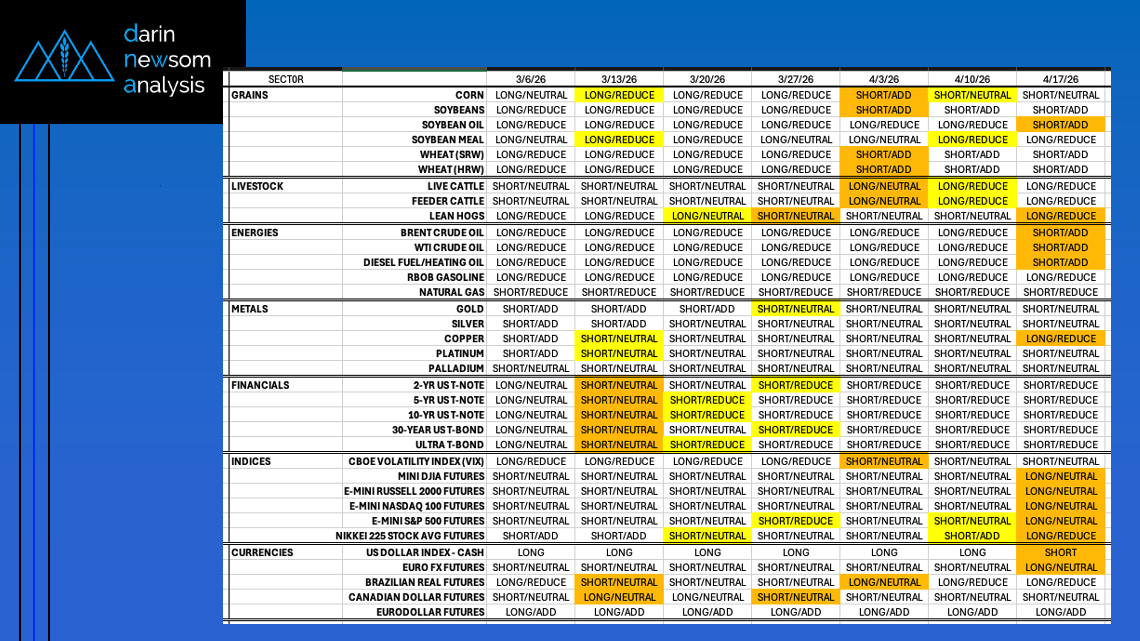Screen dimensions: 1140x641
Task: Select the SECTOR column header
Action: tap(285, 79)
